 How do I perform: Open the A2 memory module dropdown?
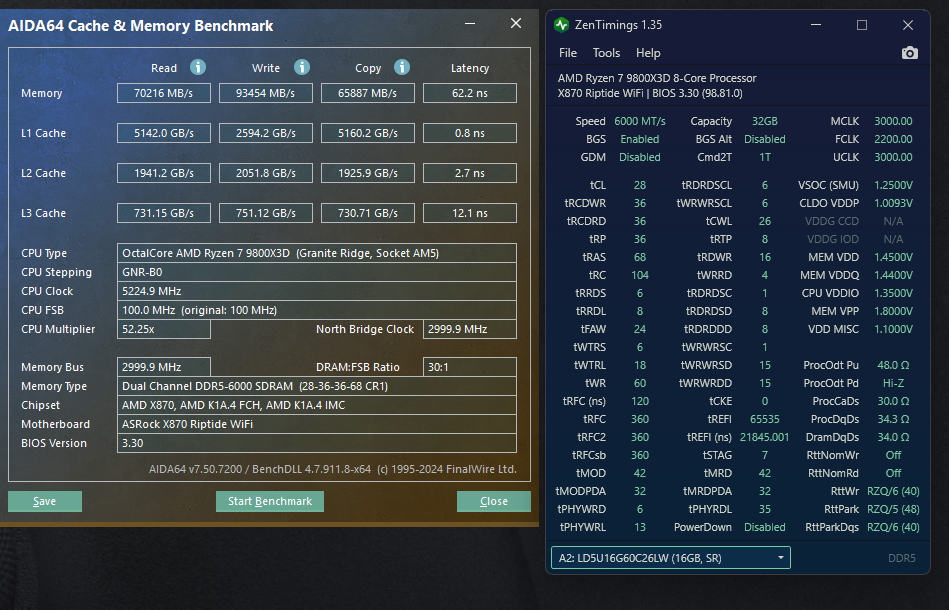pyautogui.click(x=671, y=558)
